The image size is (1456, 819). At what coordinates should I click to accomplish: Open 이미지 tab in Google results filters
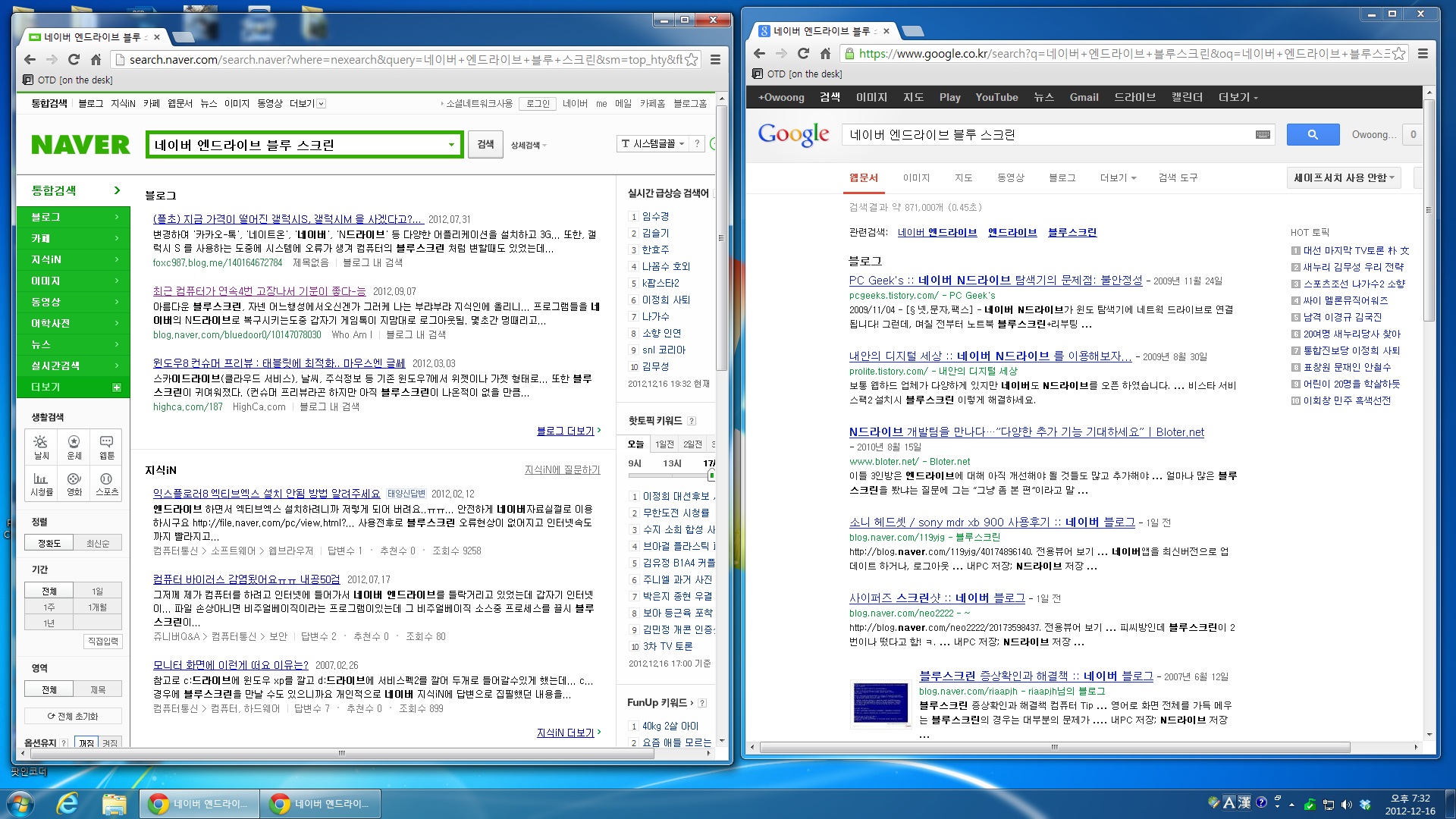point(916,177)
